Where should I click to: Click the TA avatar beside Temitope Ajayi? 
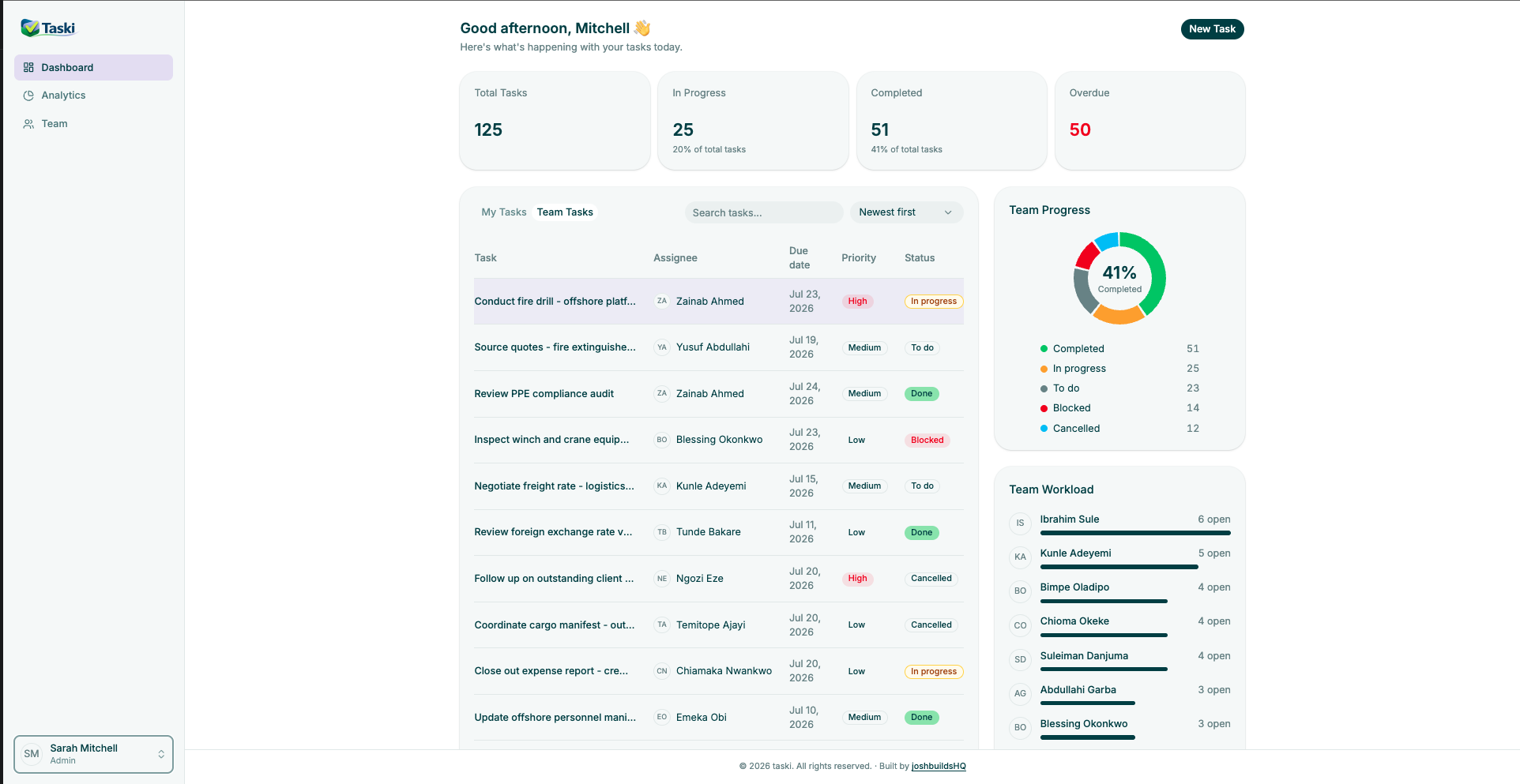[662, 625]
